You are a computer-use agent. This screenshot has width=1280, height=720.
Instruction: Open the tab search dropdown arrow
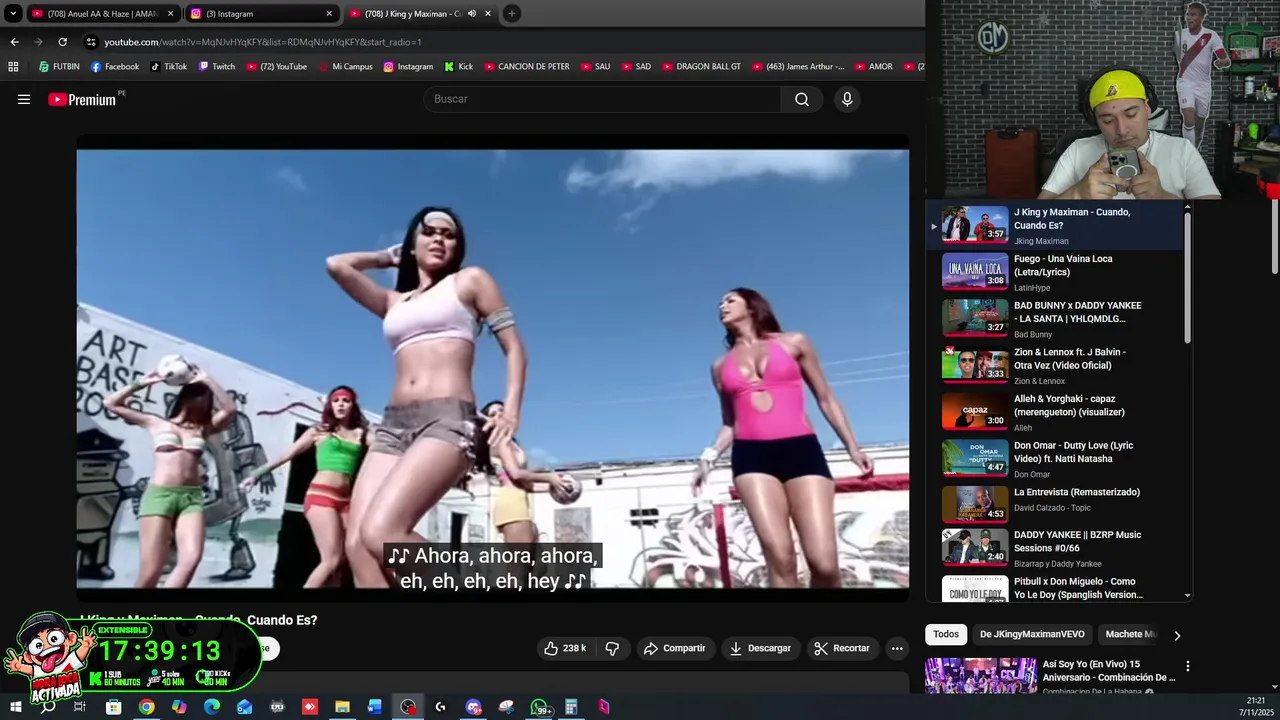pos(13,14)
